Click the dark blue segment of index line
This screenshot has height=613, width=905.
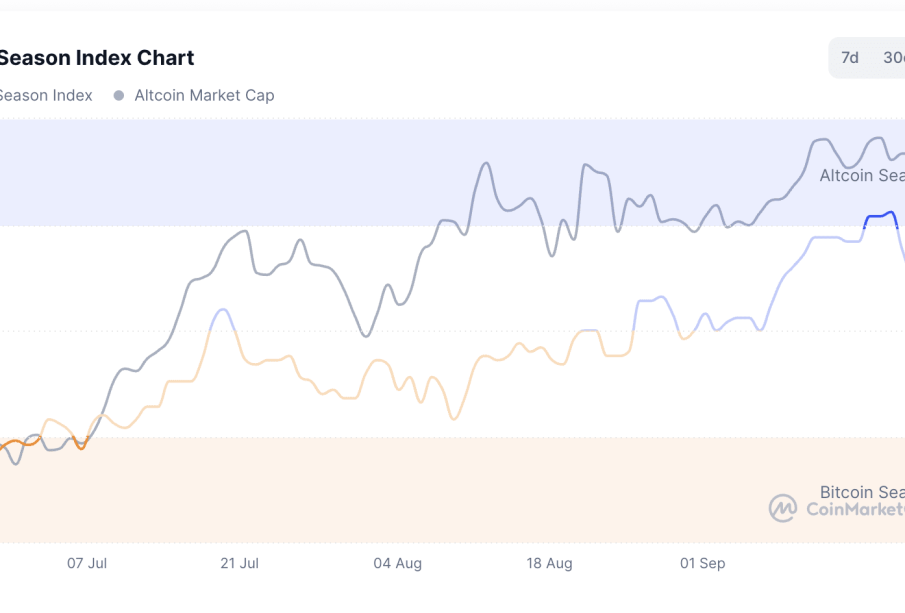click(x=880, y=216)
